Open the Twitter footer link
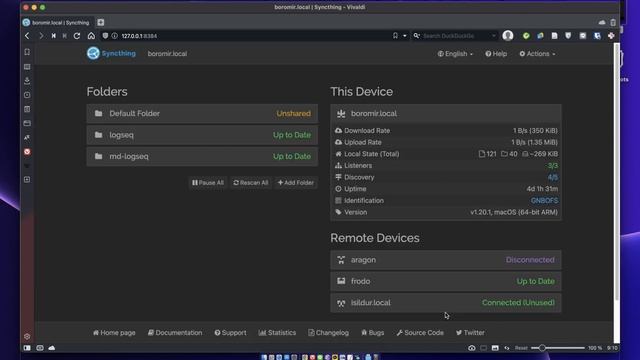Viewport: 640px width, 360px height. point(470,333)
